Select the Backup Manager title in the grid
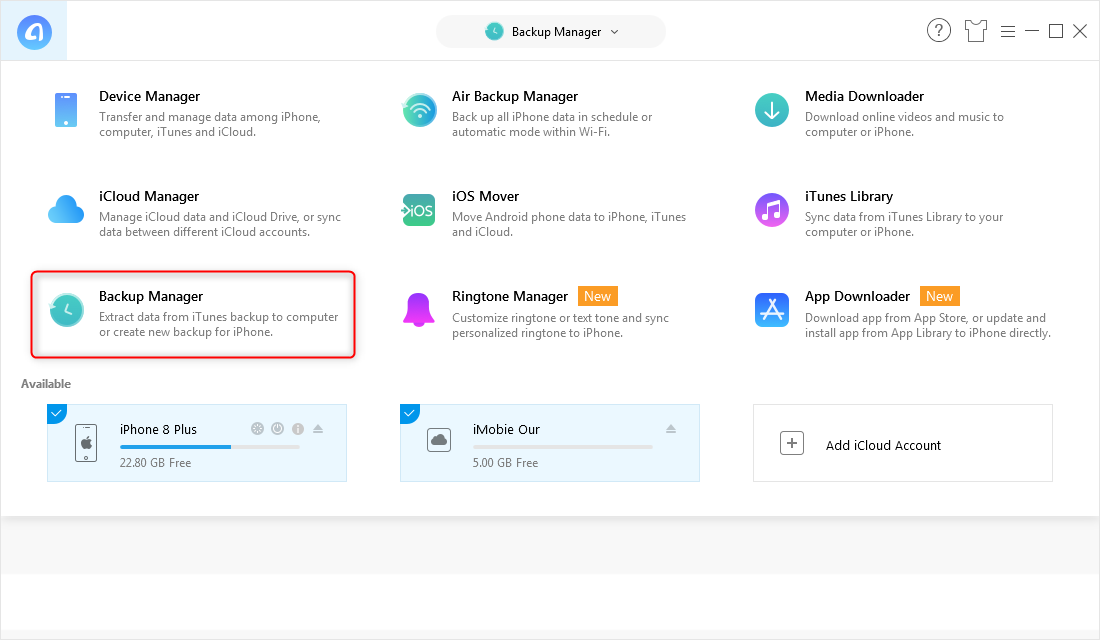Screen dimensions: 1100x640 click(x=151, y=296)
